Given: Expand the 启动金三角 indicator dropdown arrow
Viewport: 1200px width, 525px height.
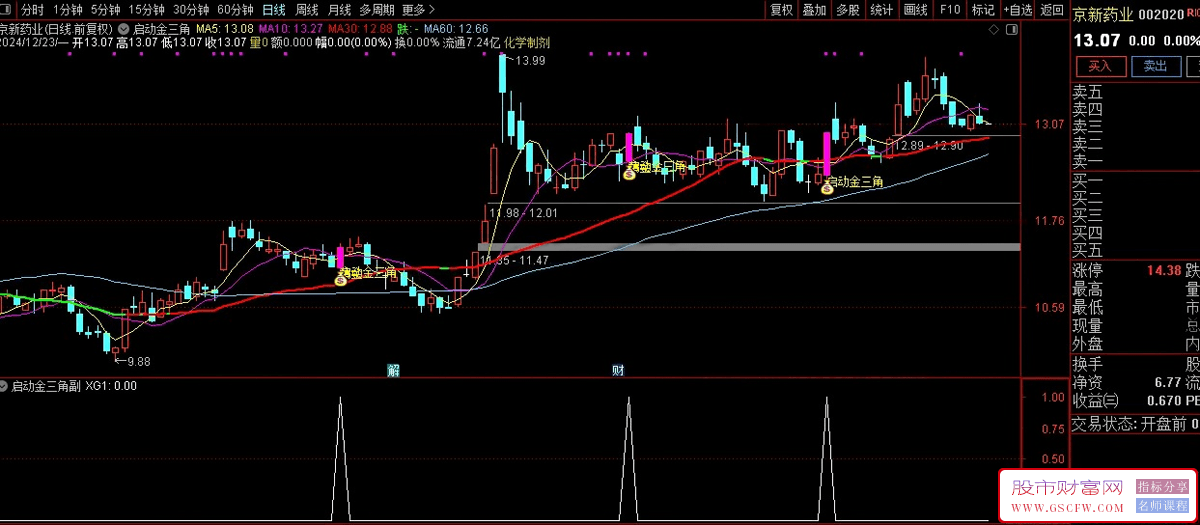Looking at the screenshot, I should [x=123, y=29].
